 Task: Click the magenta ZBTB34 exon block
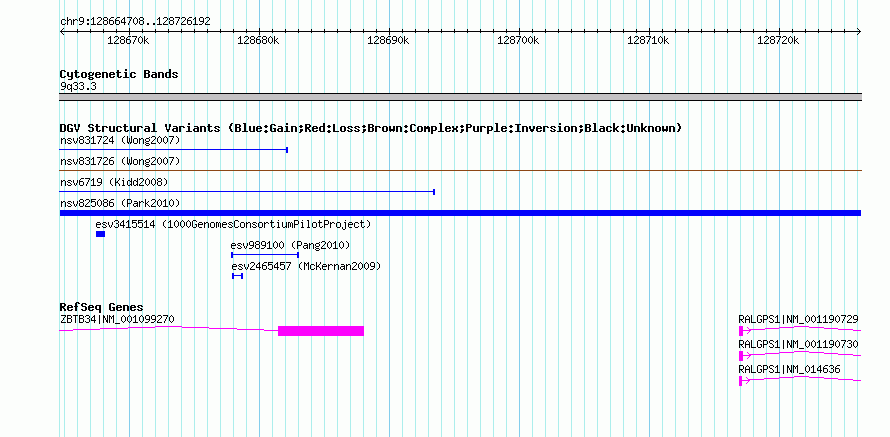(321, 331)
